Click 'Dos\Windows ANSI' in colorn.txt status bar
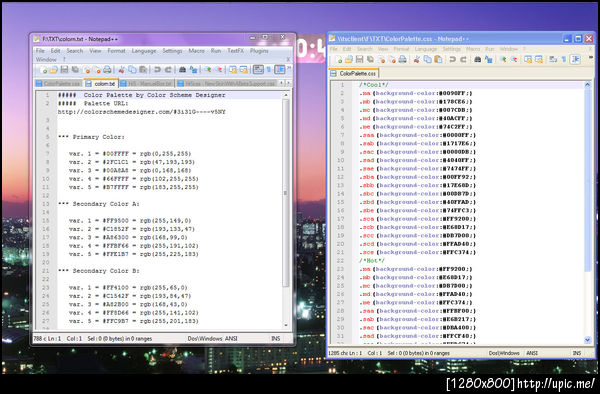Image resolution: width=600 pixels, height=394 pixels. [x=212, y=339]
